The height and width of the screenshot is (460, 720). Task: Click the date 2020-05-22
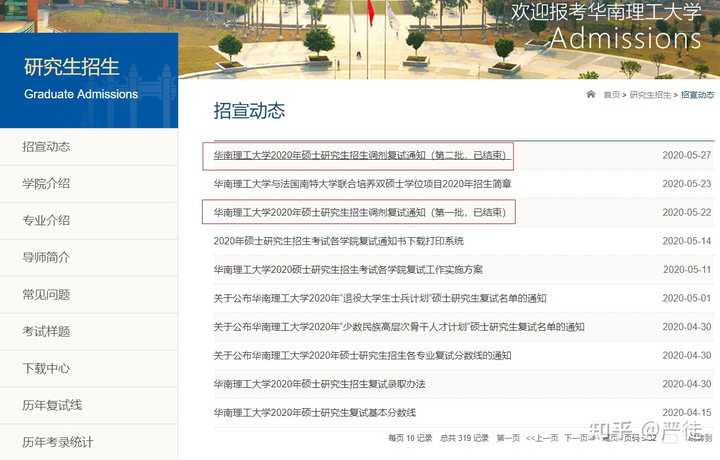pyautogui.click(x=686, y=212)
